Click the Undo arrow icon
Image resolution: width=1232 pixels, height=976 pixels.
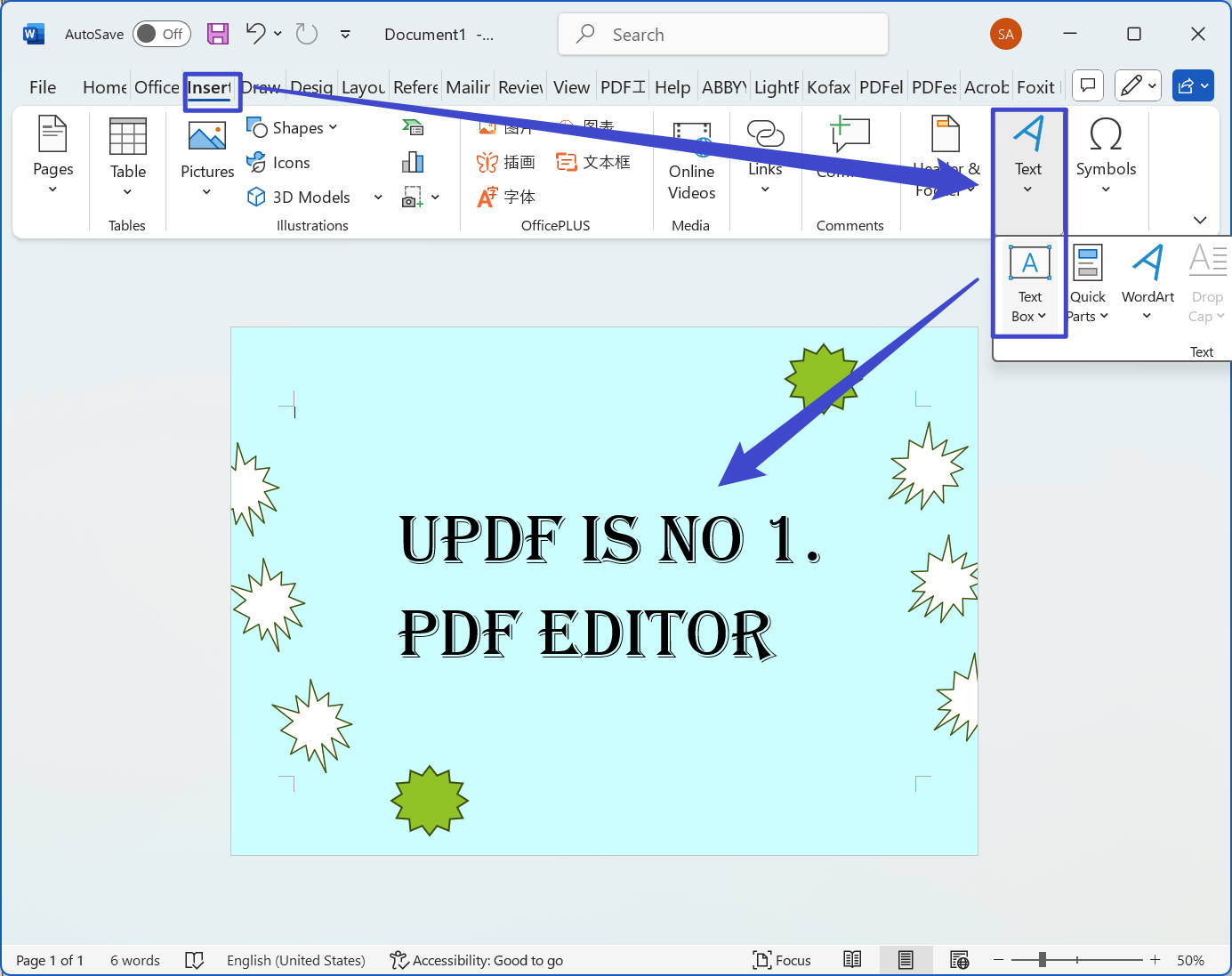[255, 34]
